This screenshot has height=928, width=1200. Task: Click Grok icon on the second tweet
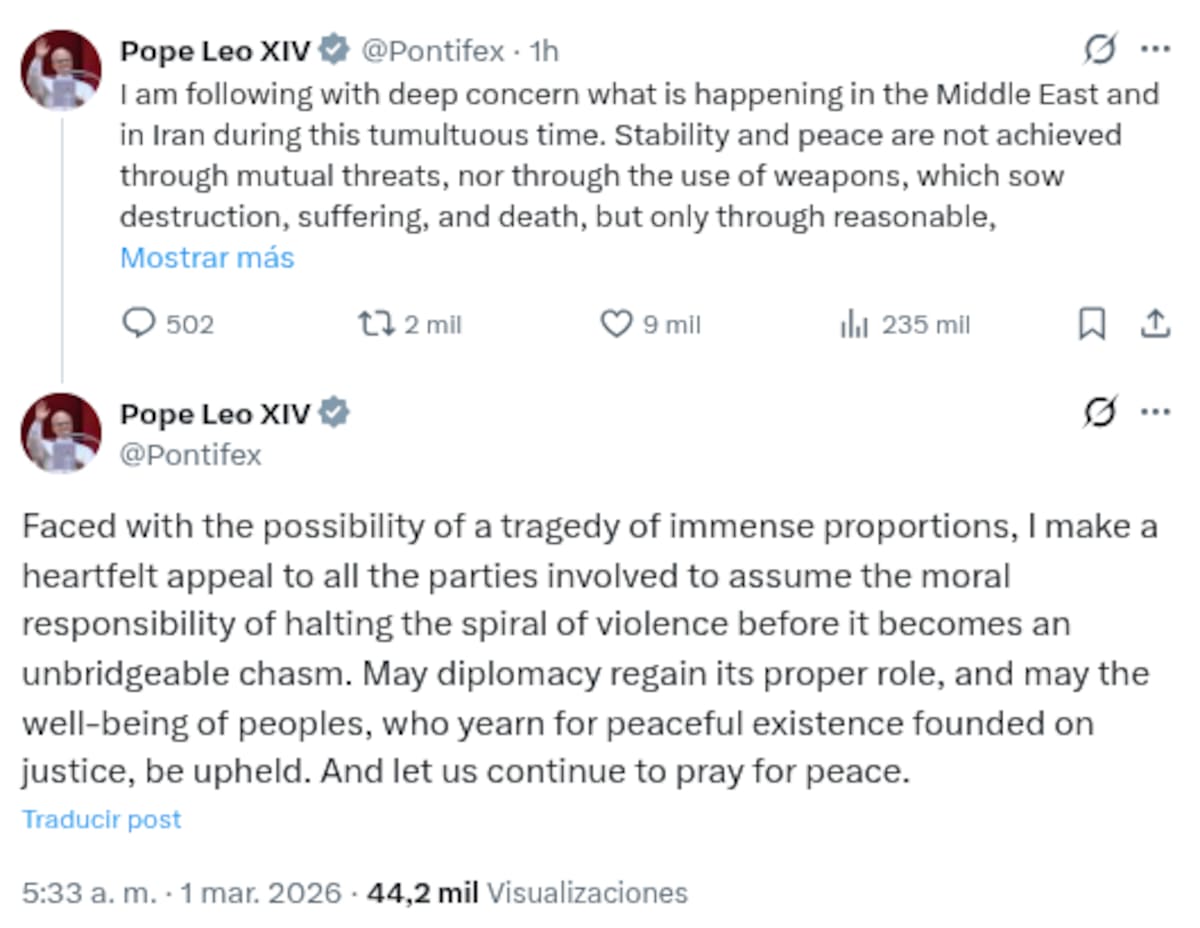1100,412
